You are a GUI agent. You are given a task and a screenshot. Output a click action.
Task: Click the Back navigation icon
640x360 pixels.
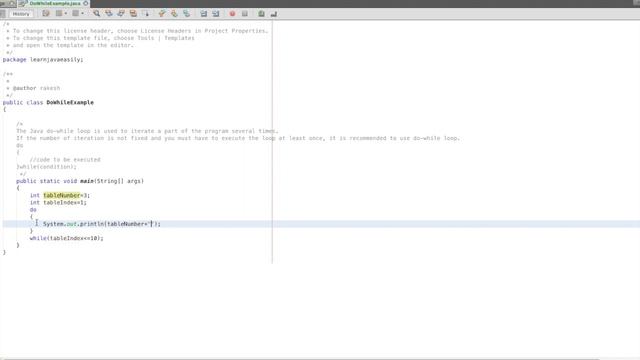click(59, 13)
